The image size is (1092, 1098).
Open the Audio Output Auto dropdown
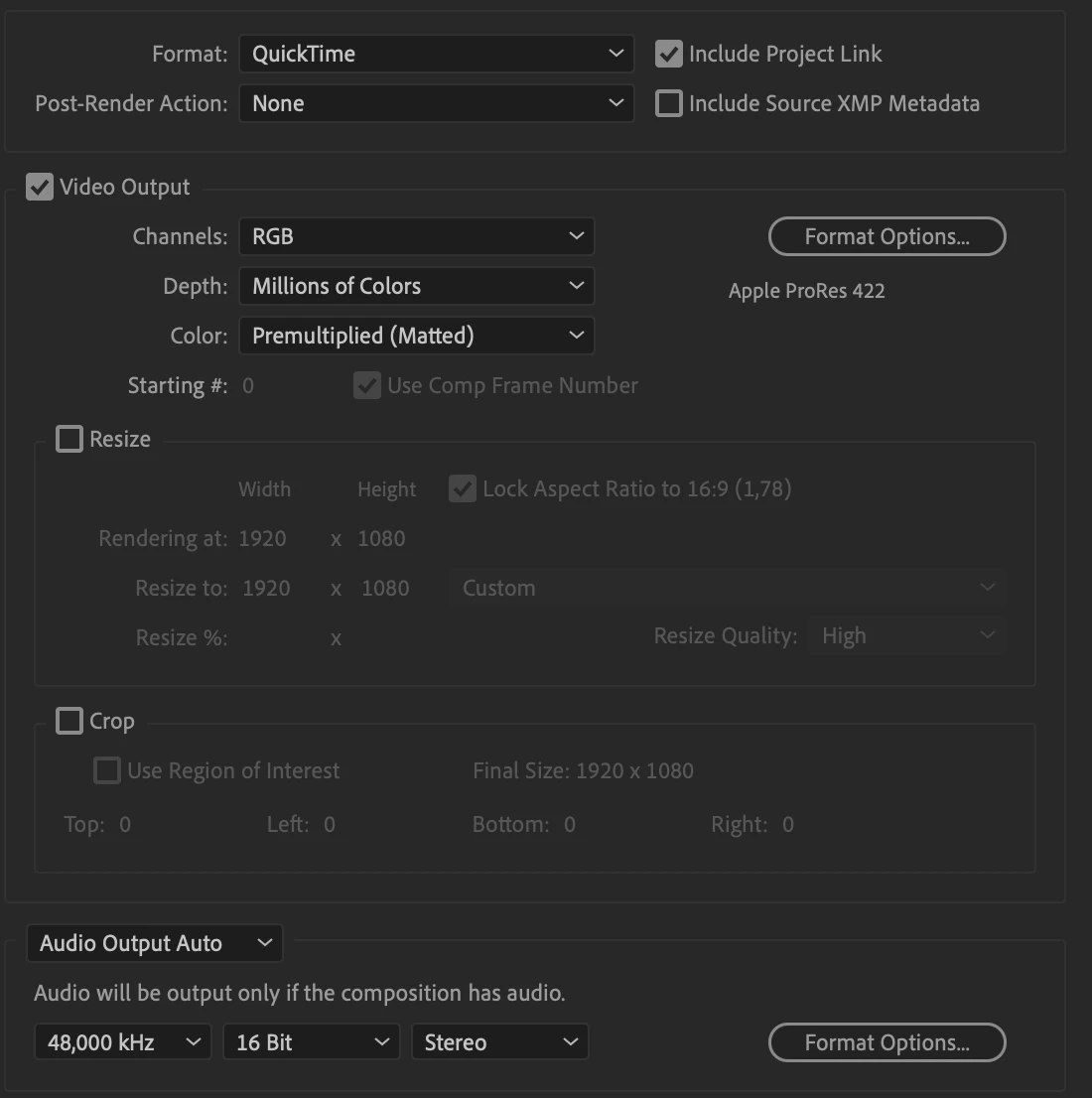click(x=155, y=943)
